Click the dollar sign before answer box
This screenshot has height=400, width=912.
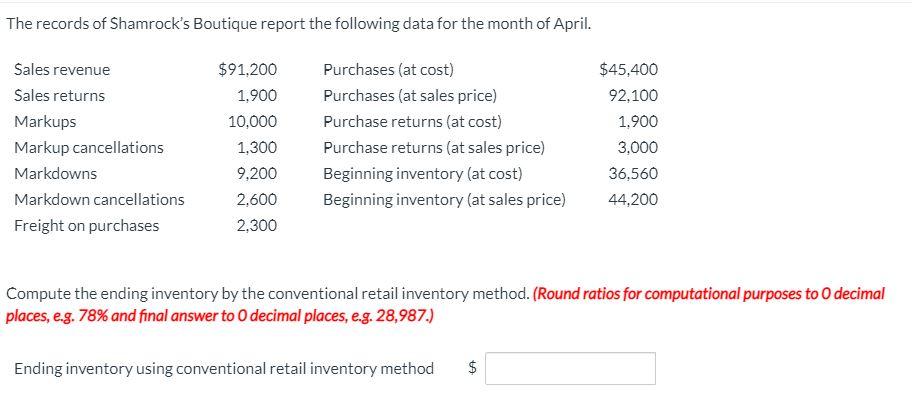[x=473, y=368]
